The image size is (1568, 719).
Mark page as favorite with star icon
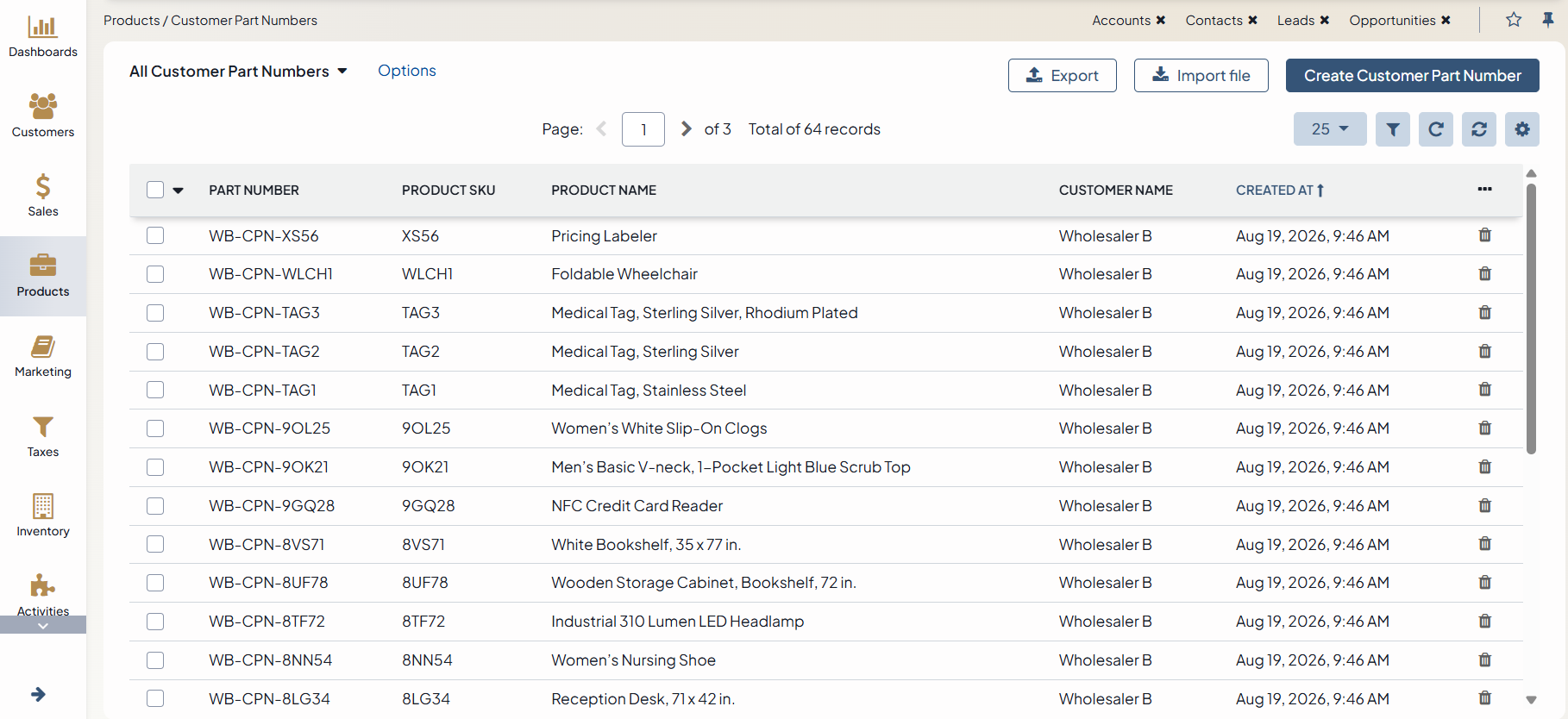(1514, 20)
